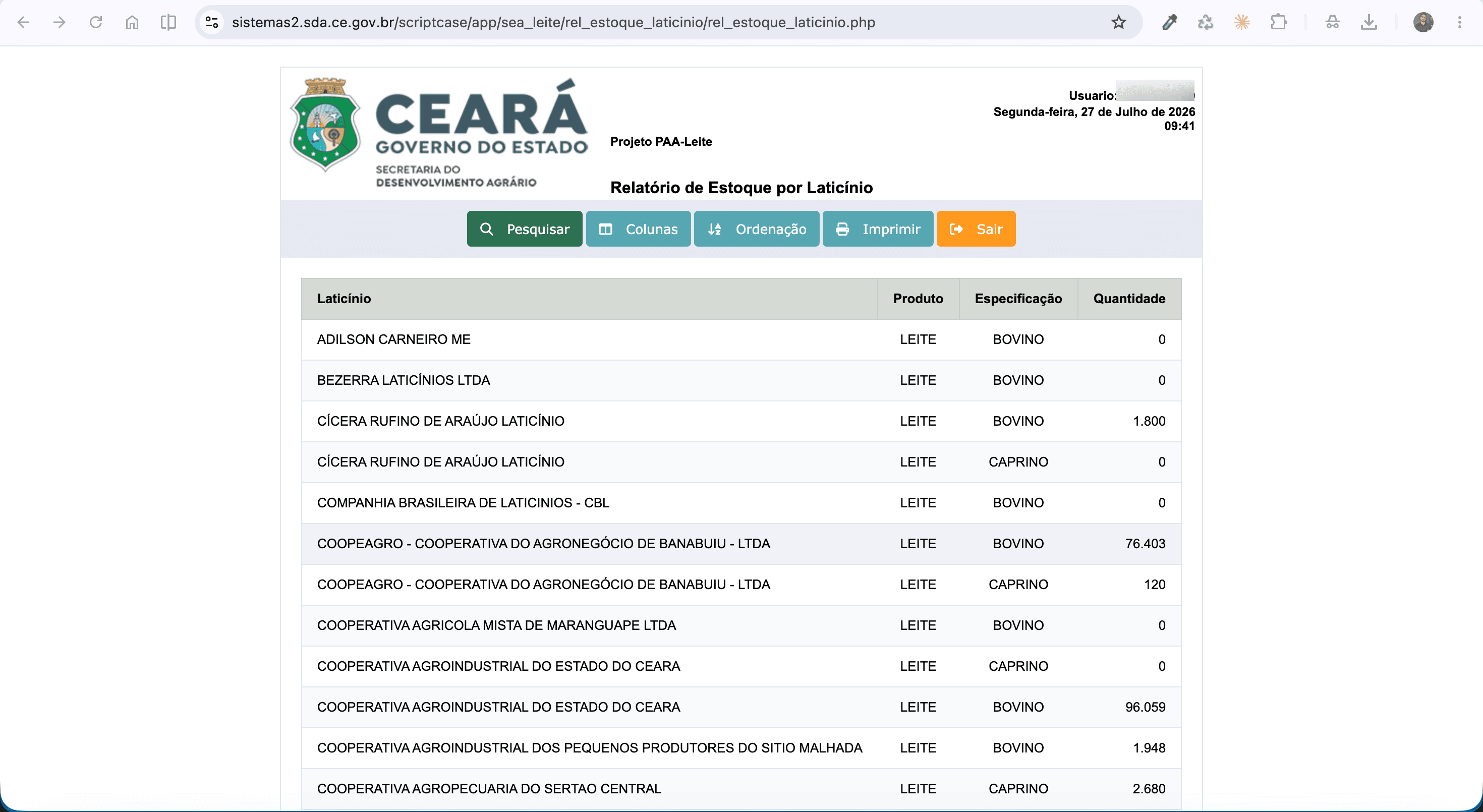Select the ADILSON CARNEIRO ME row

(x=741, y=339)
